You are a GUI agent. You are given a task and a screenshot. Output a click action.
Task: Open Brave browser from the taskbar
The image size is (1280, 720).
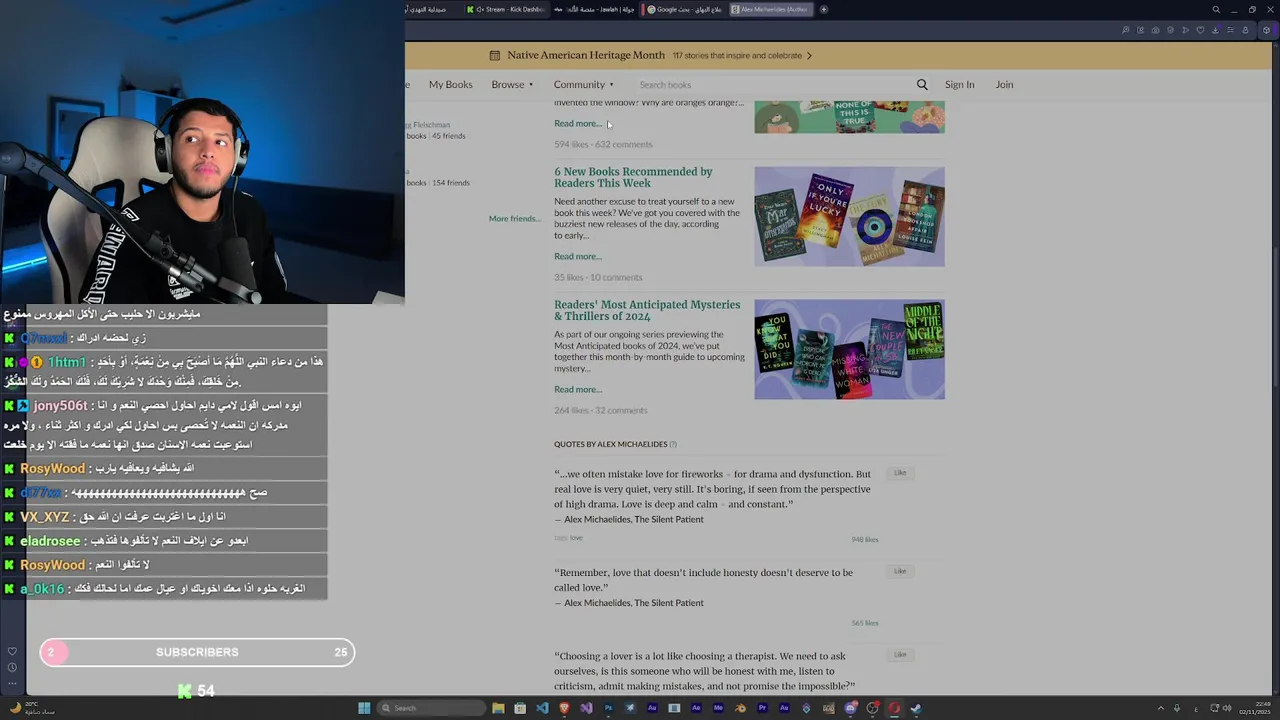pos(564,708)
